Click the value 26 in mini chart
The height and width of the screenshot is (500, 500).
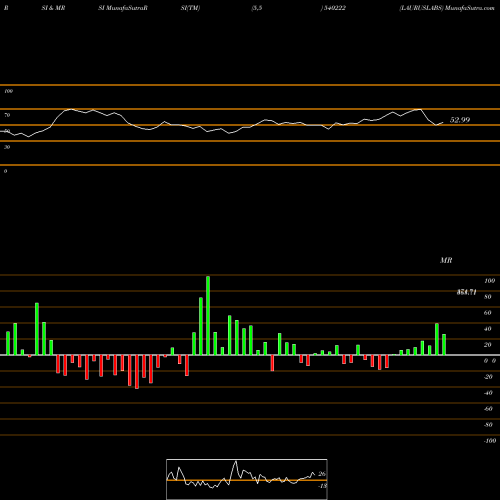tap(322, 474)
